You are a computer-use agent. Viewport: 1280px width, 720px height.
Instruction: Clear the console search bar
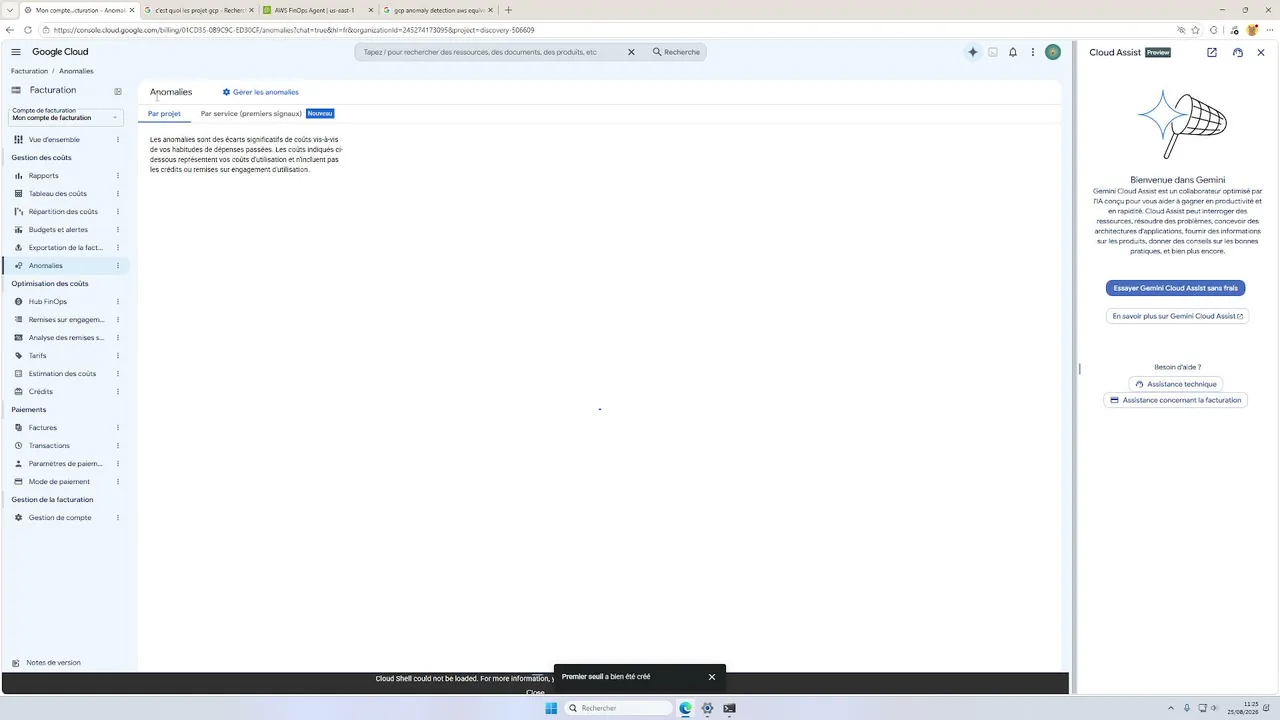coord(631,52)
